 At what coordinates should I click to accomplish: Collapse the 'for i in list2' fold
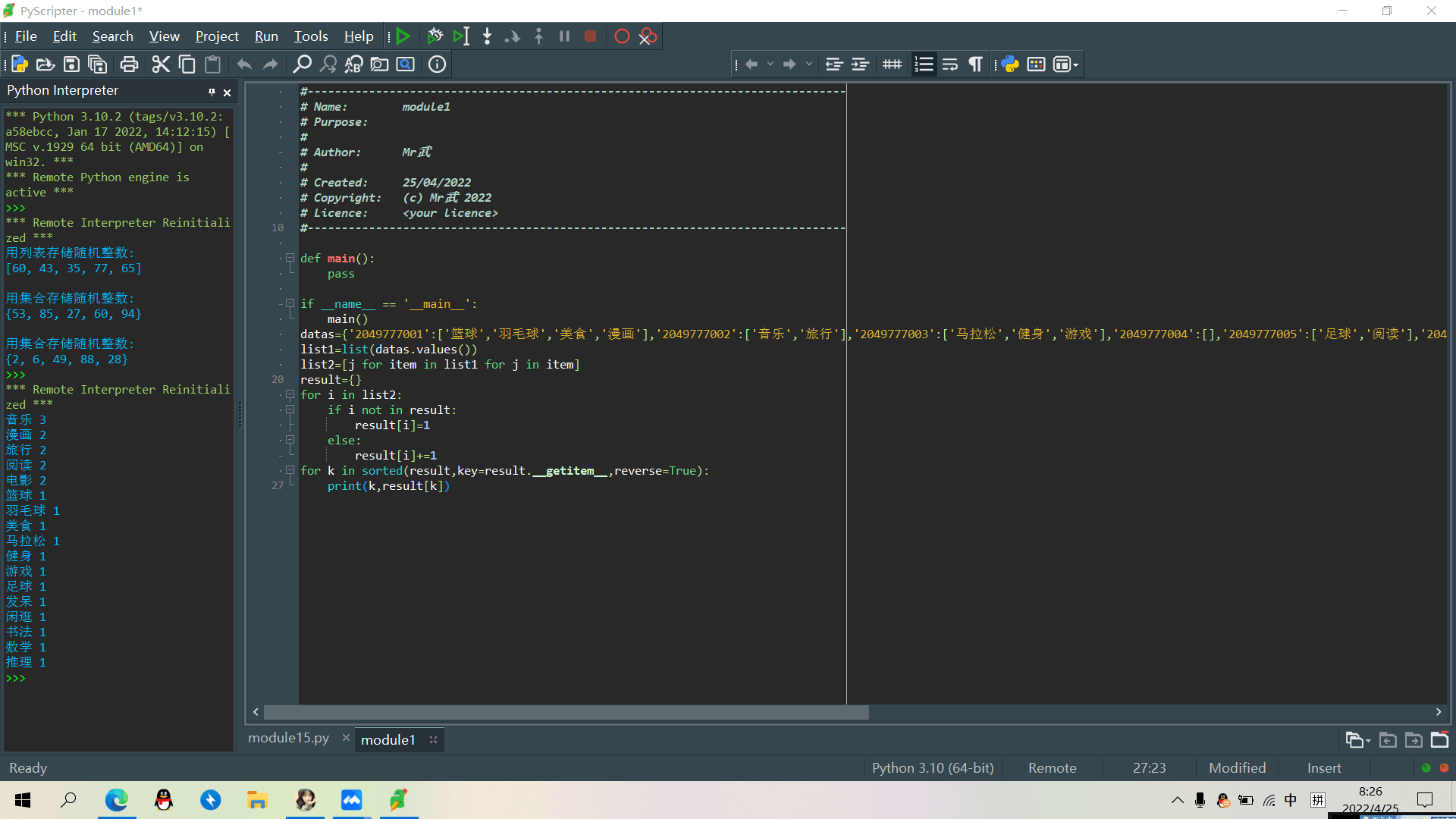290,394
